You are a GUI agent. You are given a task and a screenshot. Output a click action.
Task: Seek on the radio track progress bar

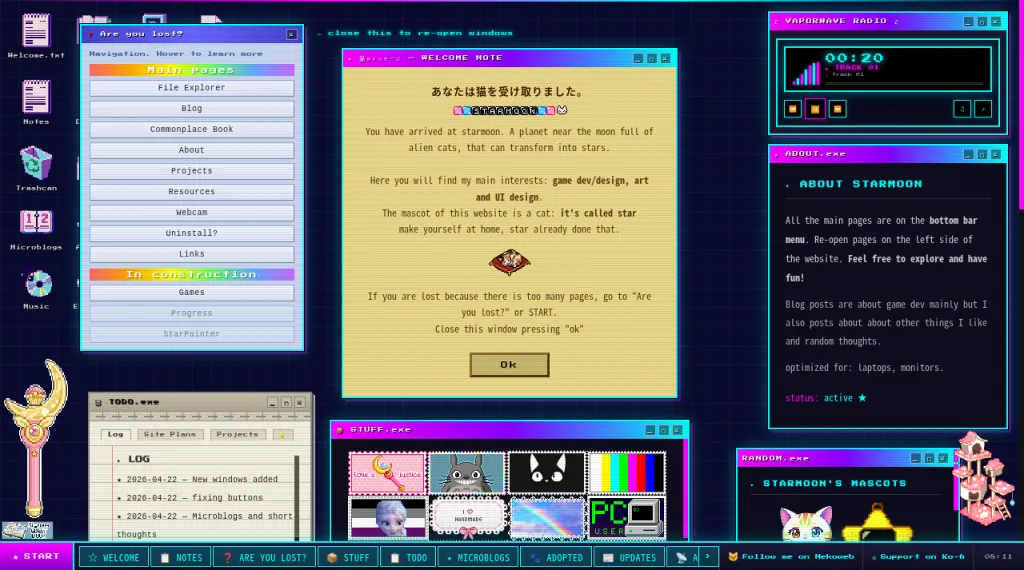tap(904, 83)
